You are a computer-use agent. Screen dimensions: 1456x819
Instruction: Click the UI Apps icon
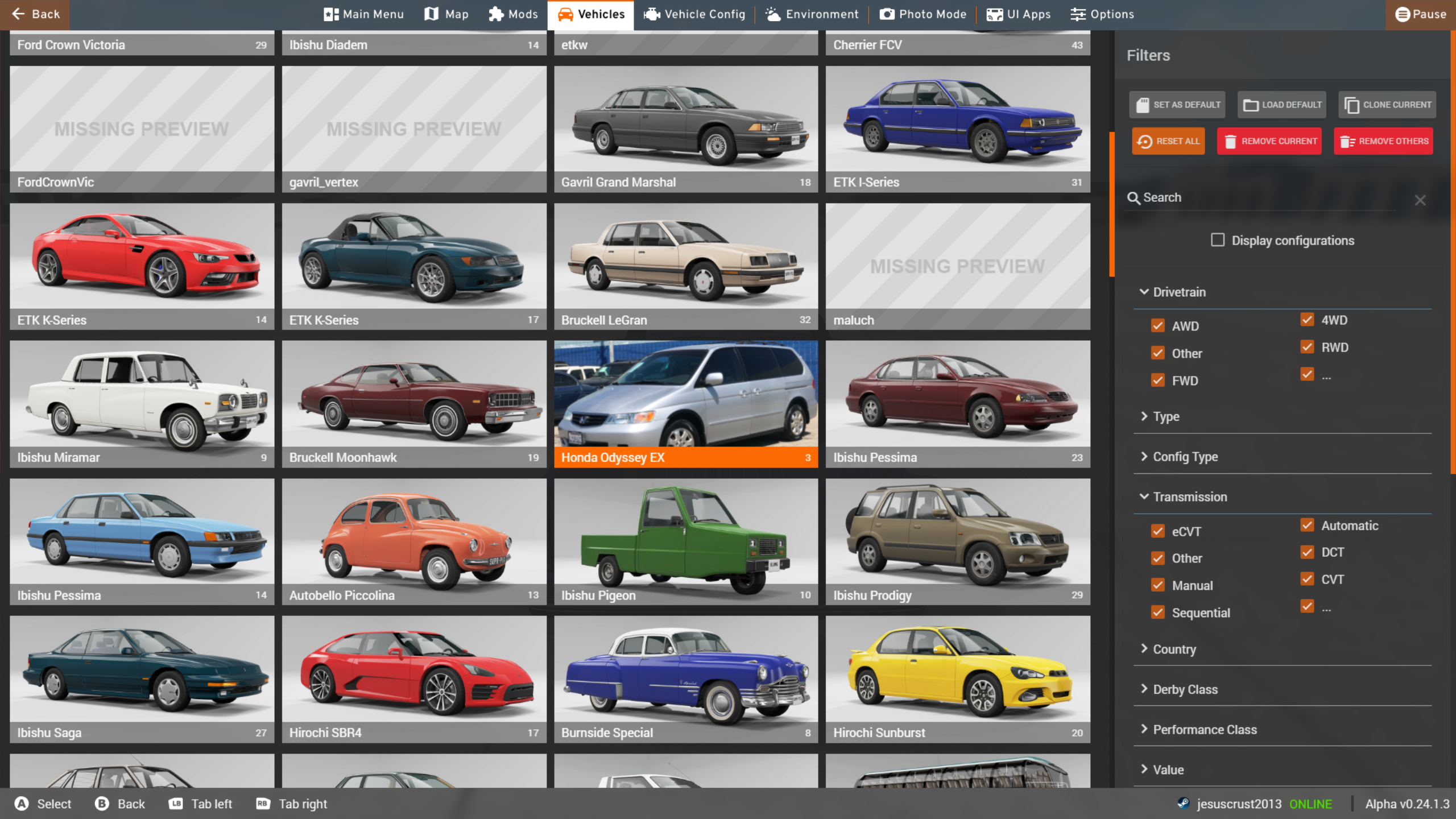(x=995, y=14)
